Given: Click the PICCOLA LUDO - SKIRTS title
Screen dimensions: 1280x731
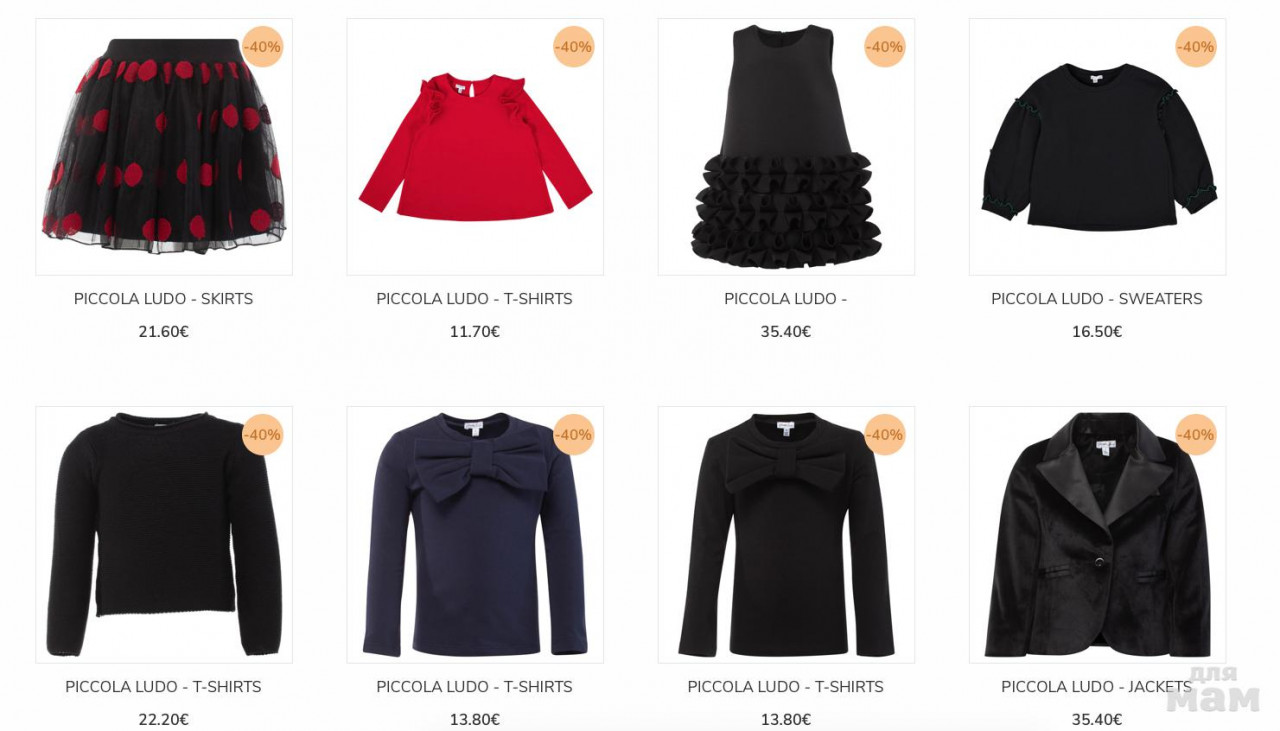Looking at the screenshot, I should coord(164,299).
